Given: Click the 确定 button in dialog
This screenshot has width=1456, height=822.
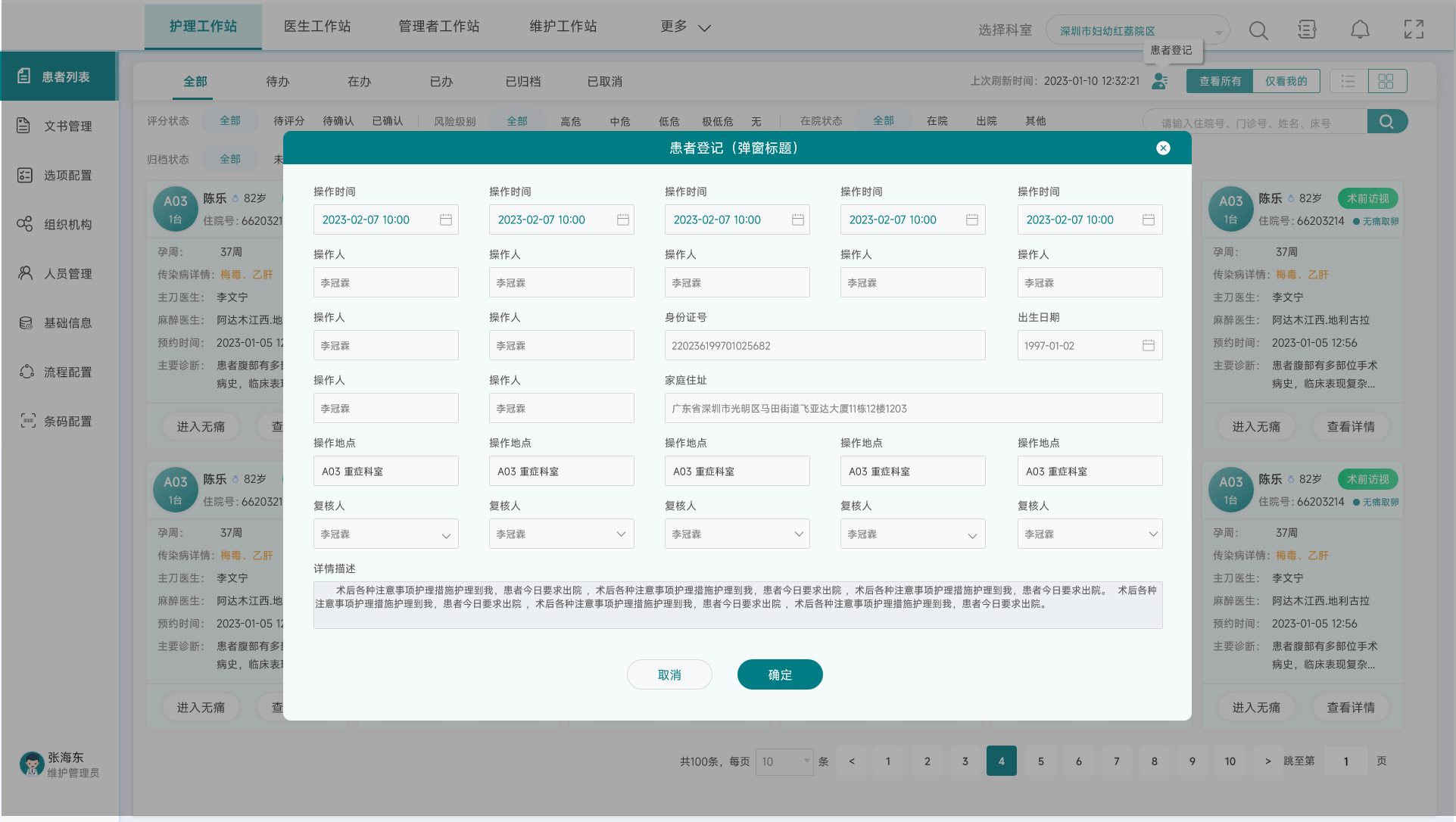Looking at the screenshot, I should (x=780, y=674).
